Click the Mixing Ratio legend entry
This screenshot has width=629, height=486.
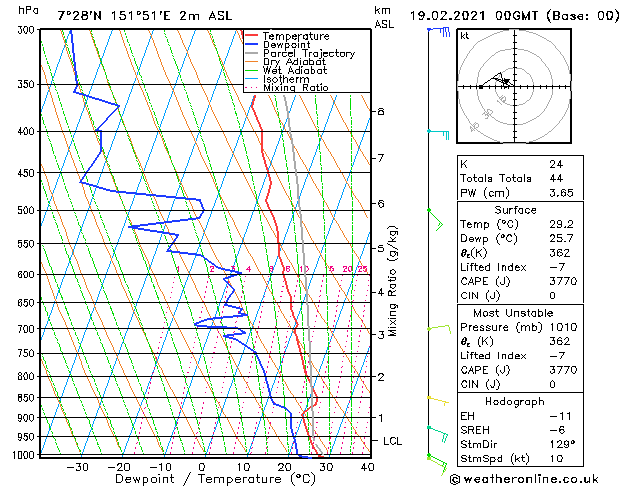(287, 87)
